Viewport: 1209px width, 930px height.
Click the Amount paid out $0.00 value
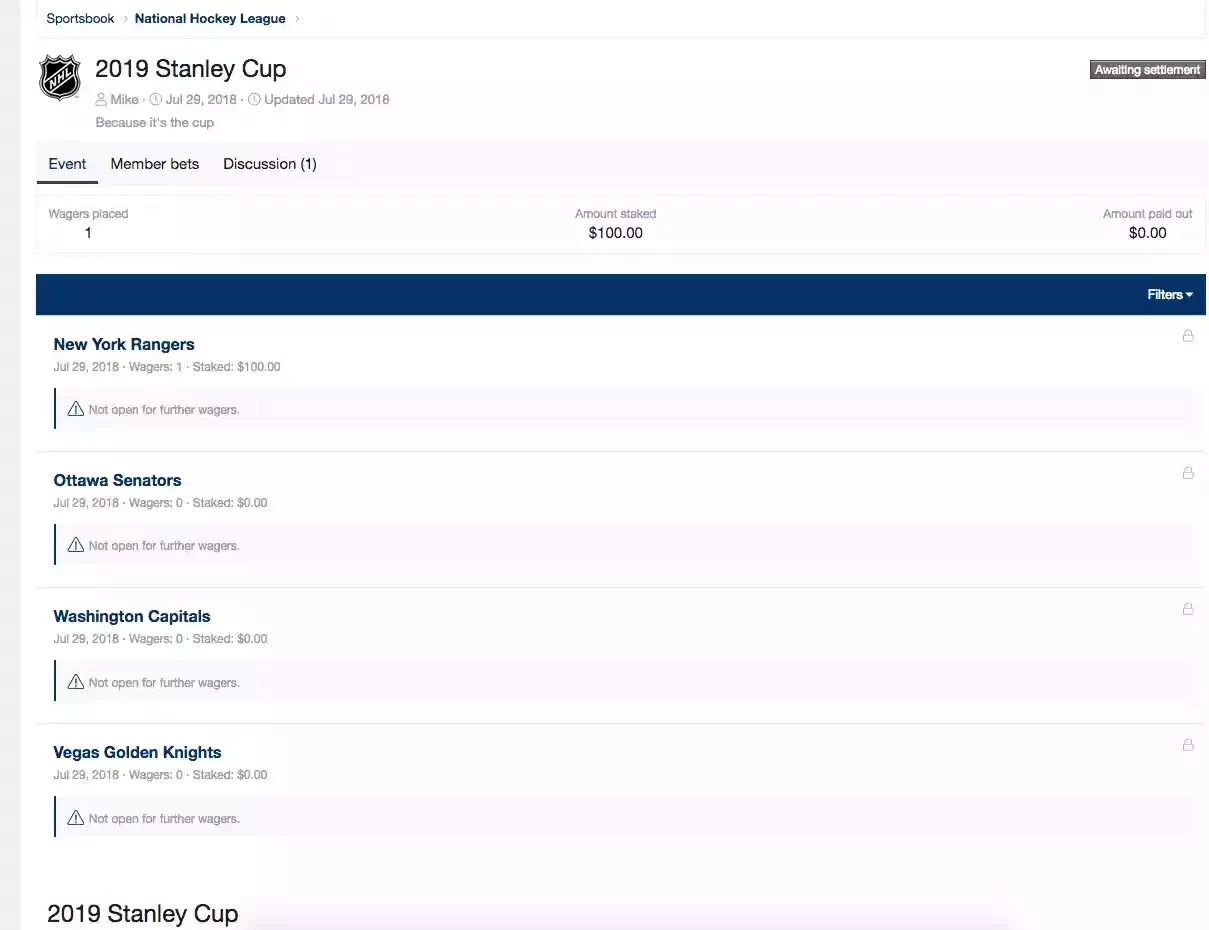click(1148, 233)
